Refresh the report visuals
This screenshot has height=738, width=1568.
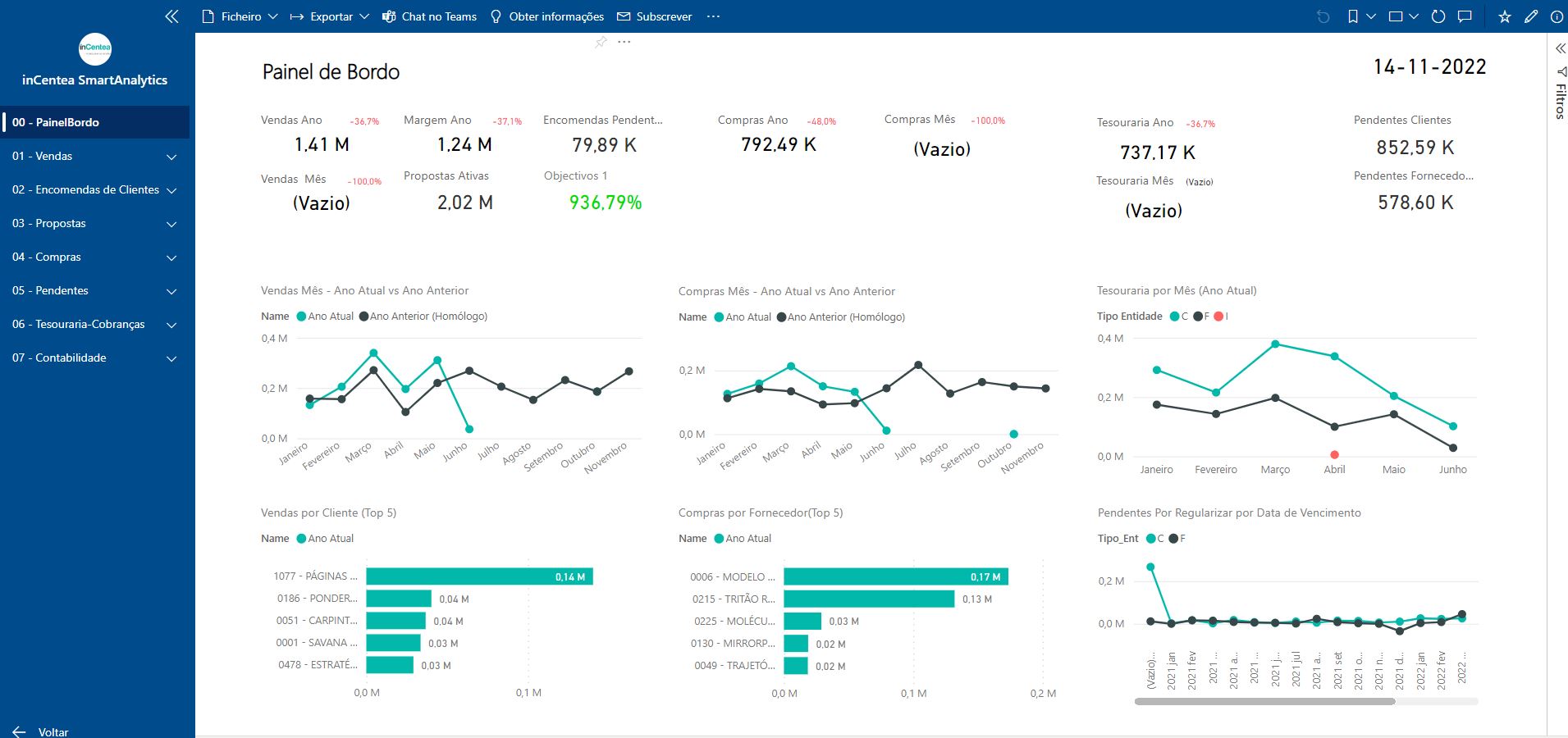(x=1438, y=16)
